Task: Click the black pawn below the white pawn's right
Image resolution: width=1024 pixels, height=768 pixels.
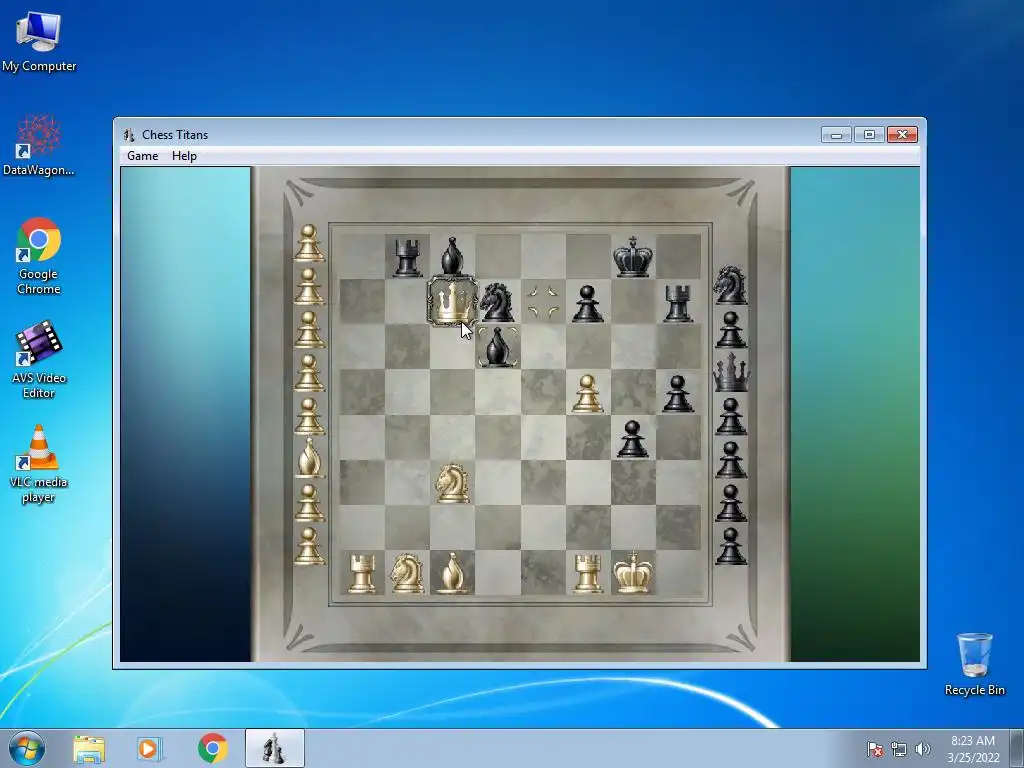Action: pos(633,439)
